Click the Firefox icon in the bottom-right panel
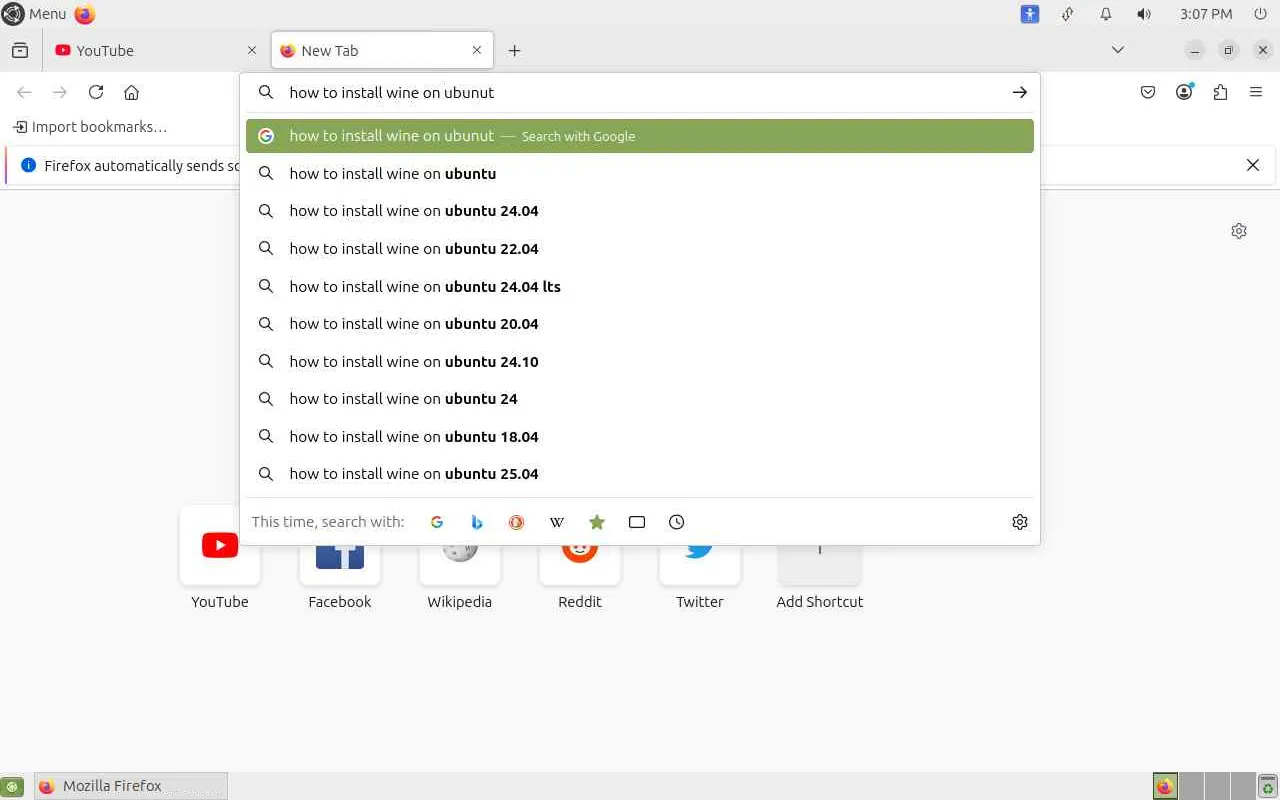The image size is (1280, 800). (x=1165, y=786)
